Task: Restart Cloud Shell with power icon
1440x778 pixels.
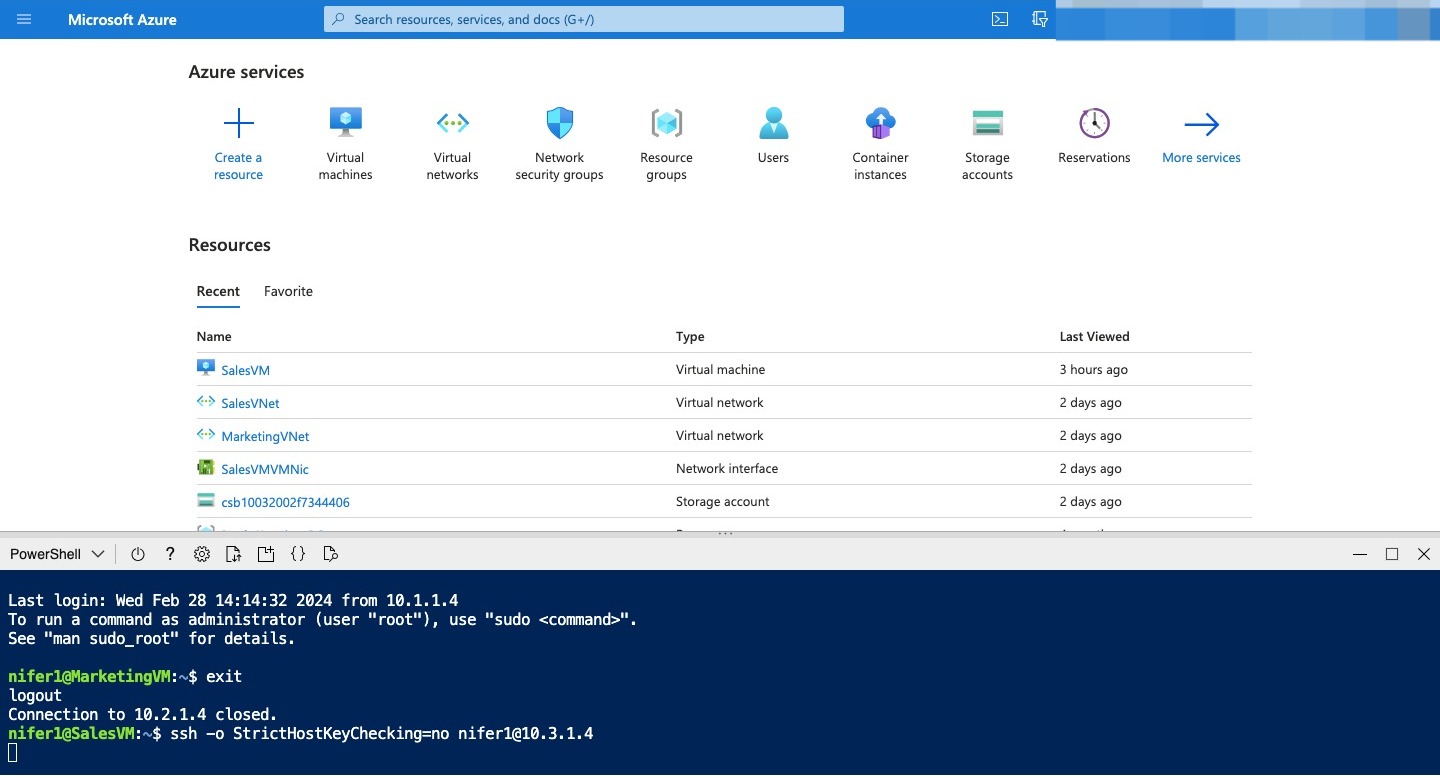Action: (138, 554)
